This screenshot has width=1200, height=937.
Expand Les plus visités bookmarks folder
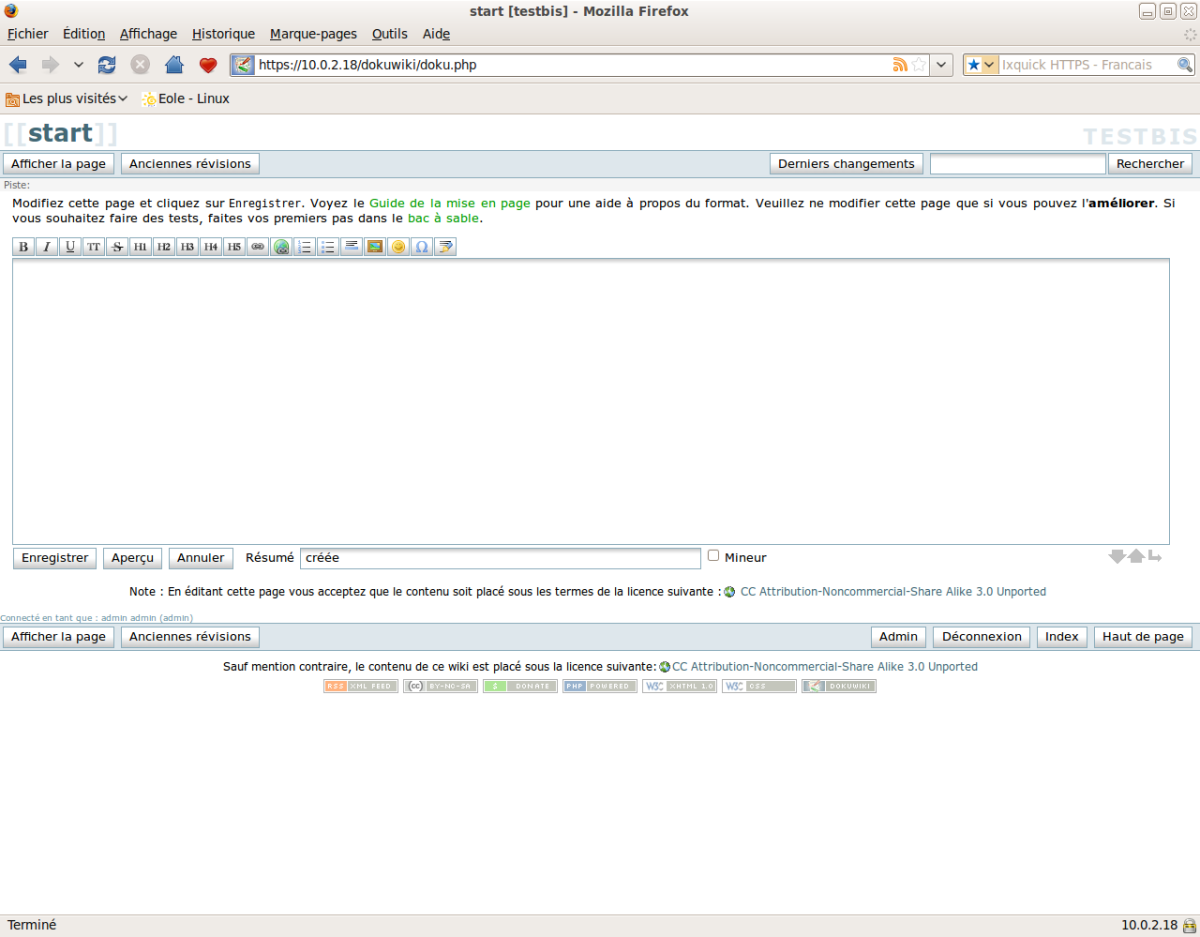(x=66, y=99)
